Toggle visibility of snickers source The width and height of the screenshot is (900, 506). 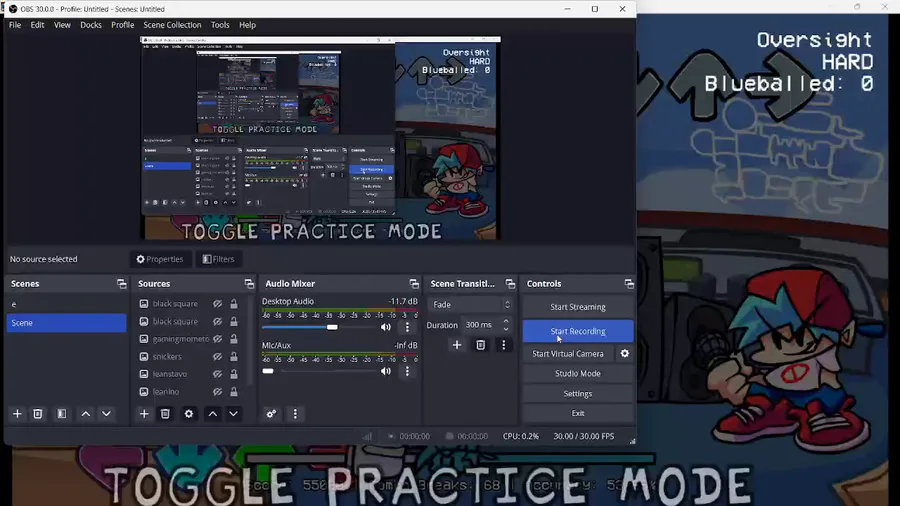[218, 356]
